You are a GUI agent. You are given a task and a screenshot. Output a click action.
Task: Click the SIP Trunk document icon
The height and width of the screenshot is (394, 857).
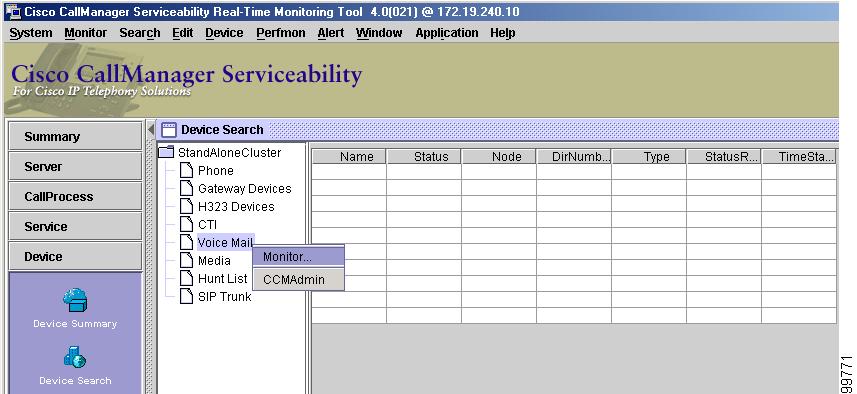coord(186,296)
